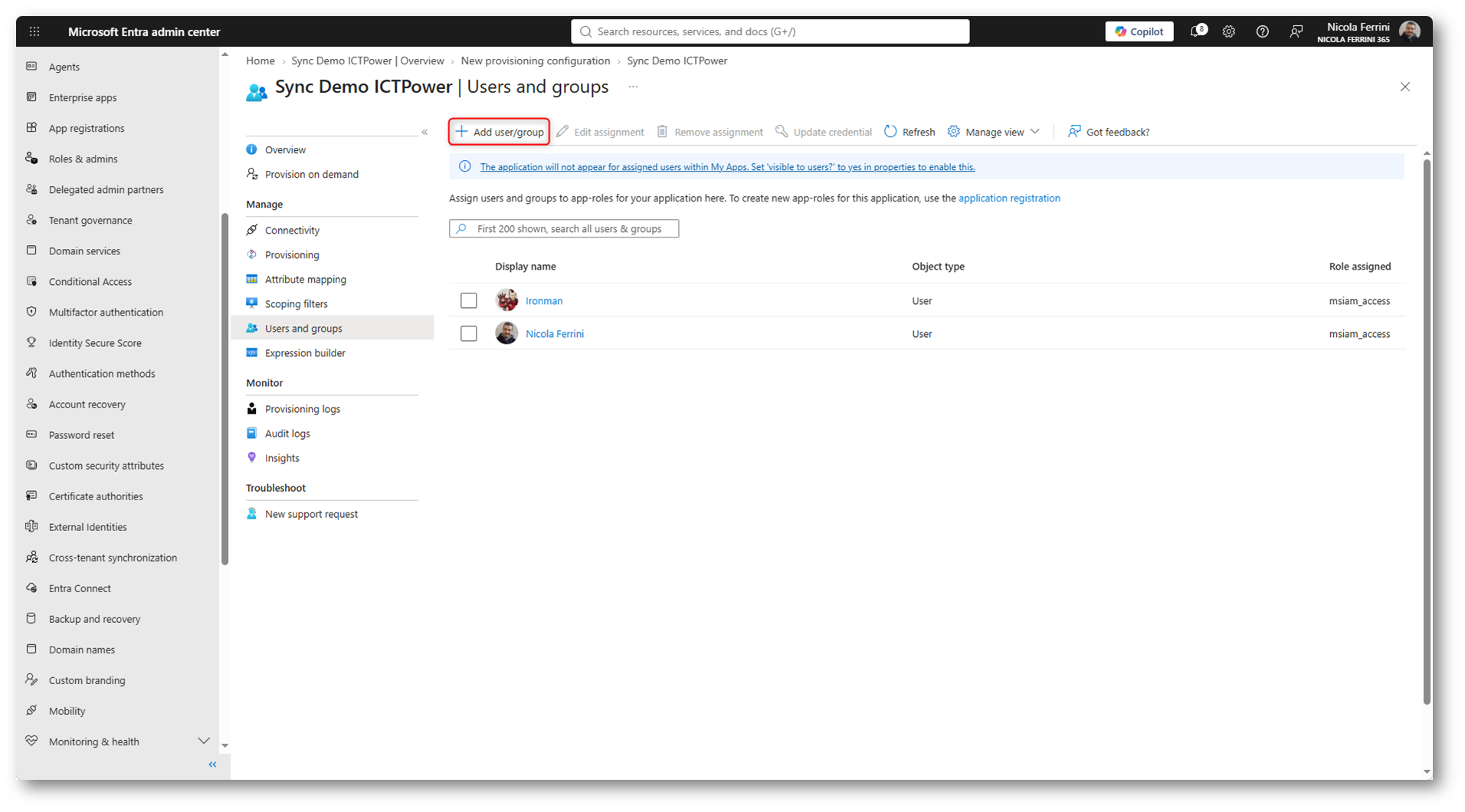The image size is (1465, 812).
Task: Click the Provisioning logs icon
Action: point(252,408)
